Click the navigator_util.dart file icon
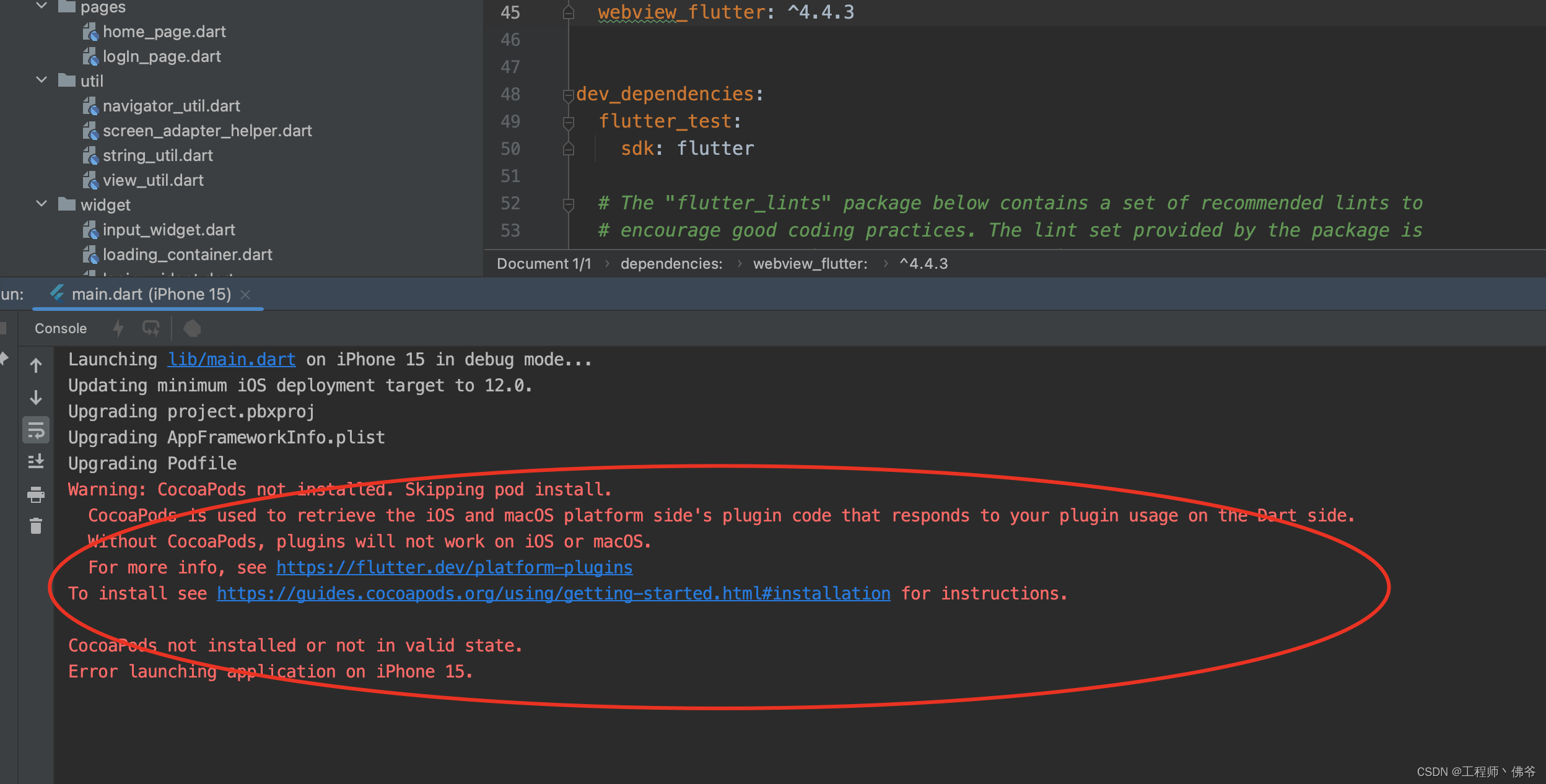This screenshot has width=1546, height=784. [90, 106]
